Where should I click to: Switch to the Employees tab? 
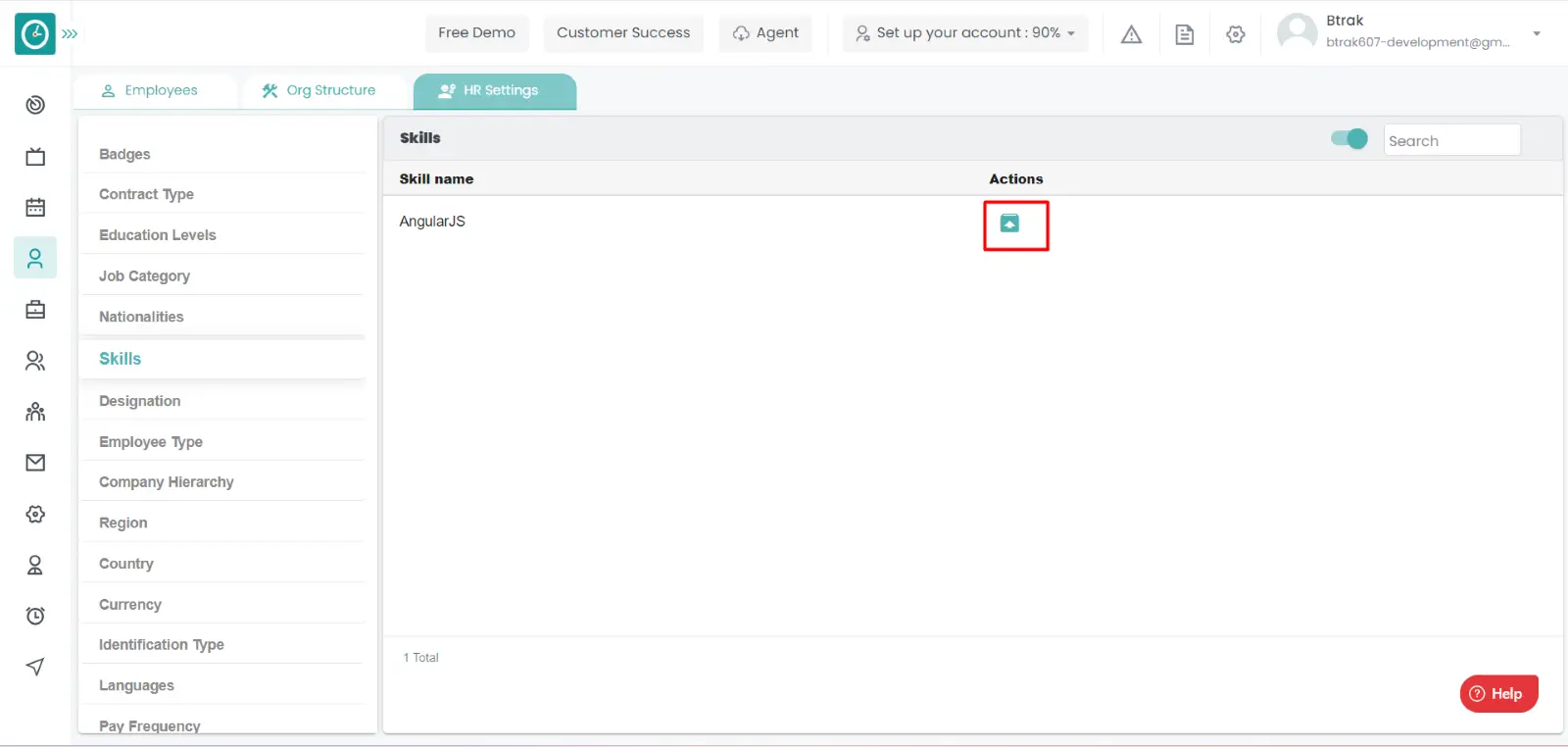click(150, 90)
